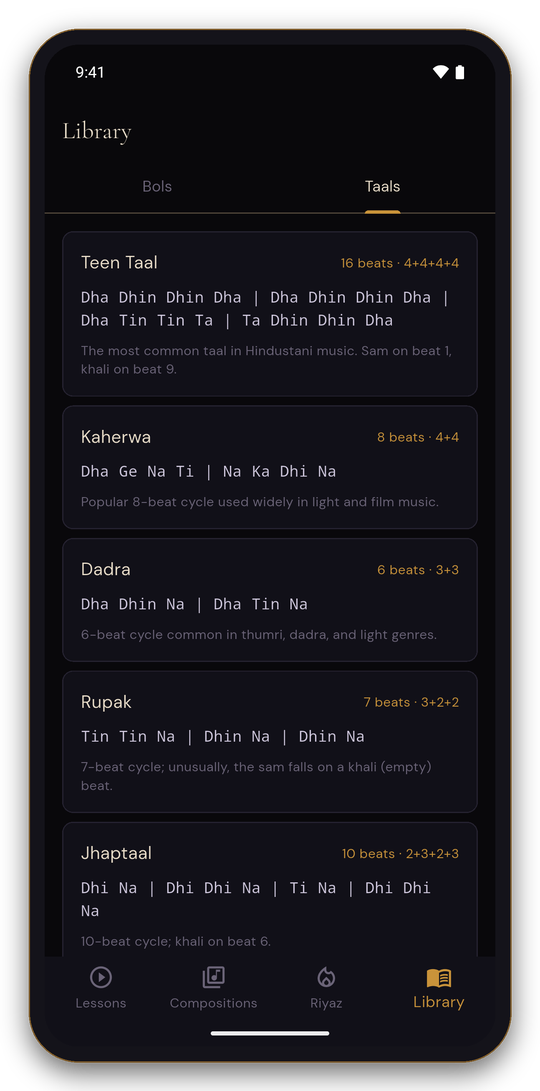Click the 16 beats · 4+4+4+4 label
This screenshot has height=1091, width=540.
coord(399,263)
